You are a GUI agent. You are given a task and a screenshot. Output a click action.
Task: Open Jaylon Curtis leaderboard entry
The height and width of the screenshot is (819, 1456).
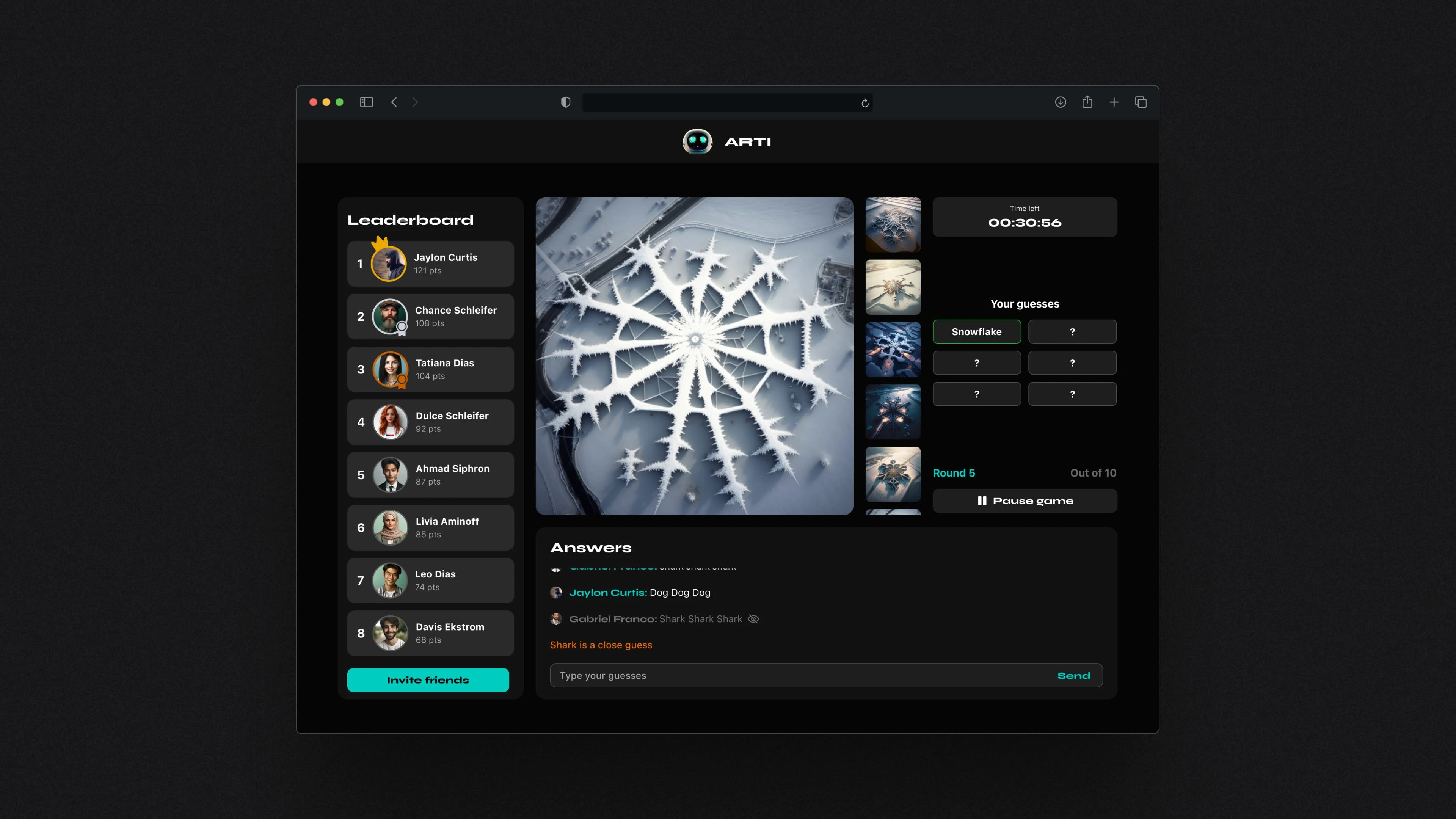(430, 264)
